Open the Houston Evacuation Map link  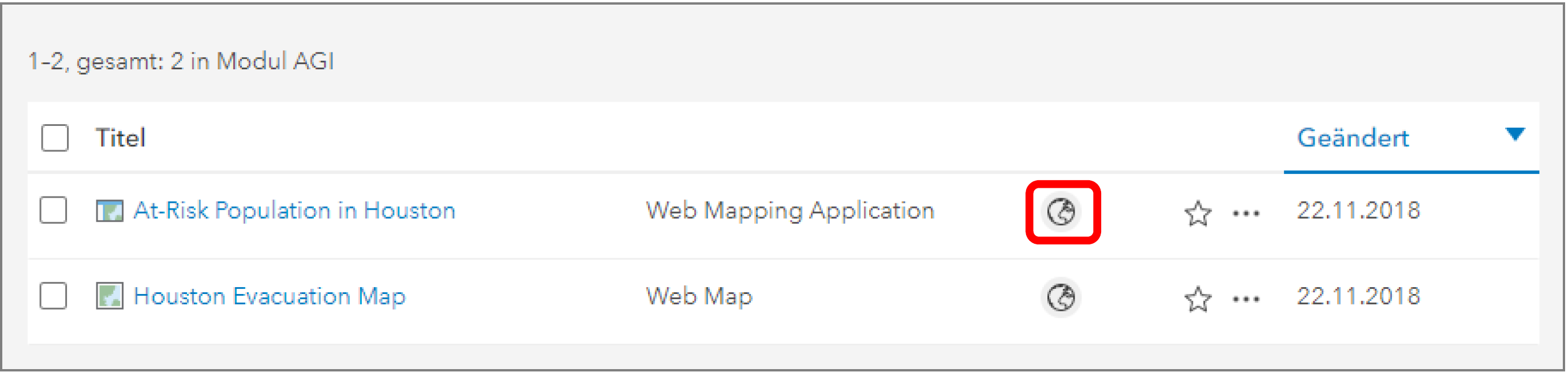point(269,296)
